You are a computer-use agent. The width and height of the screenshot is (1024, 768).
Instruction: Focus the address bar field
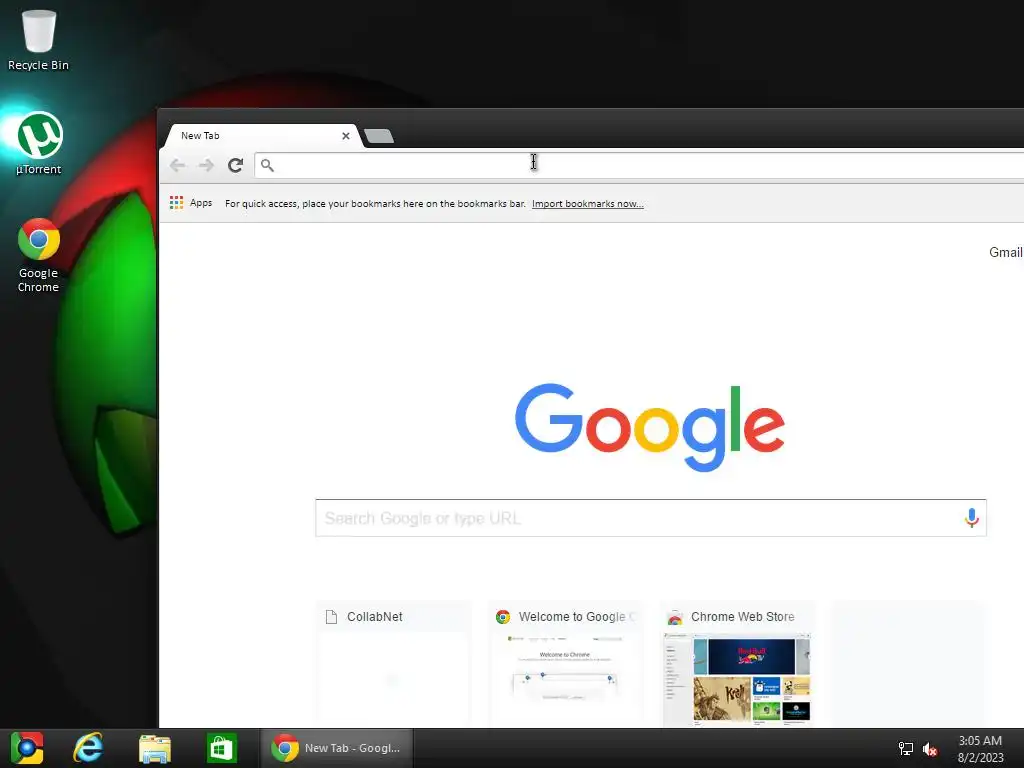tap(640, 165)
